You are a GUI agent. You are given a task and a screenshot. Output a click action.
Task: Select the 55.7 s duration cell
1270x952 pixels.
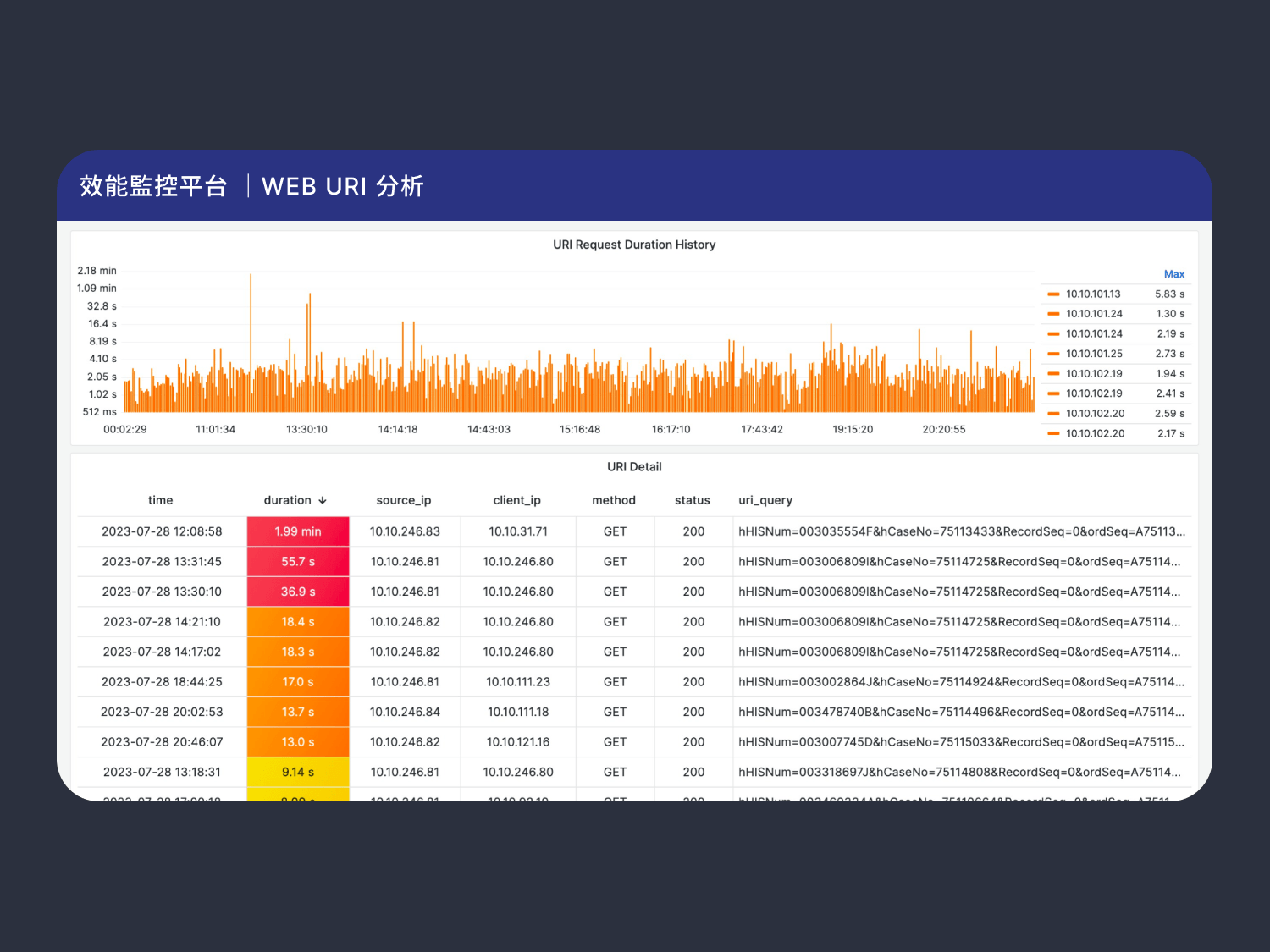click(x=298, y=562)
